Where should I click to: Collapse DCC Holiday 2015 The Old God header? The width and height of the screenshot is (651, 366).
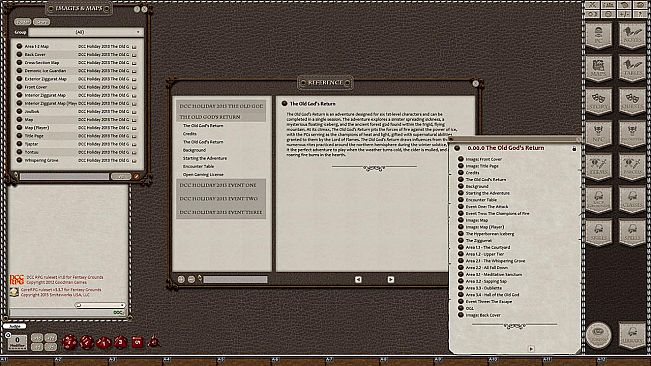[221, 106]
